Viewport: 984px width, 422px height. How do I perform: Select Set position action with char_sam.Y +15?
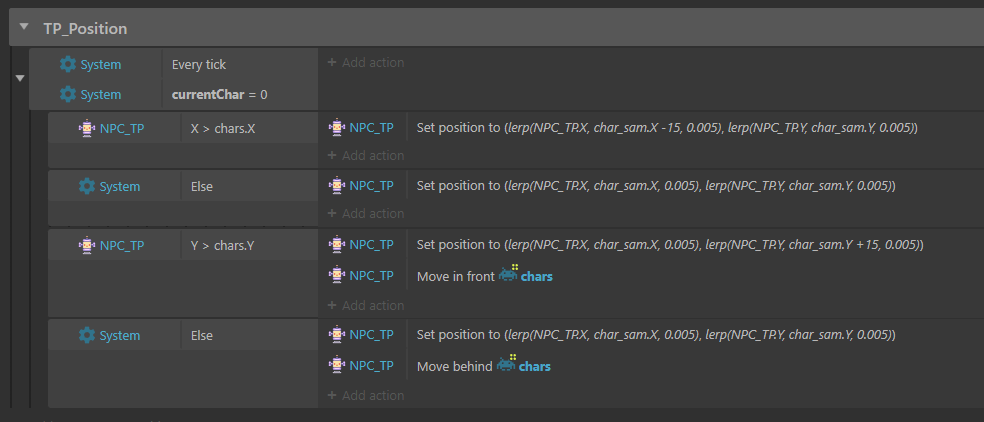pos(670,245)
